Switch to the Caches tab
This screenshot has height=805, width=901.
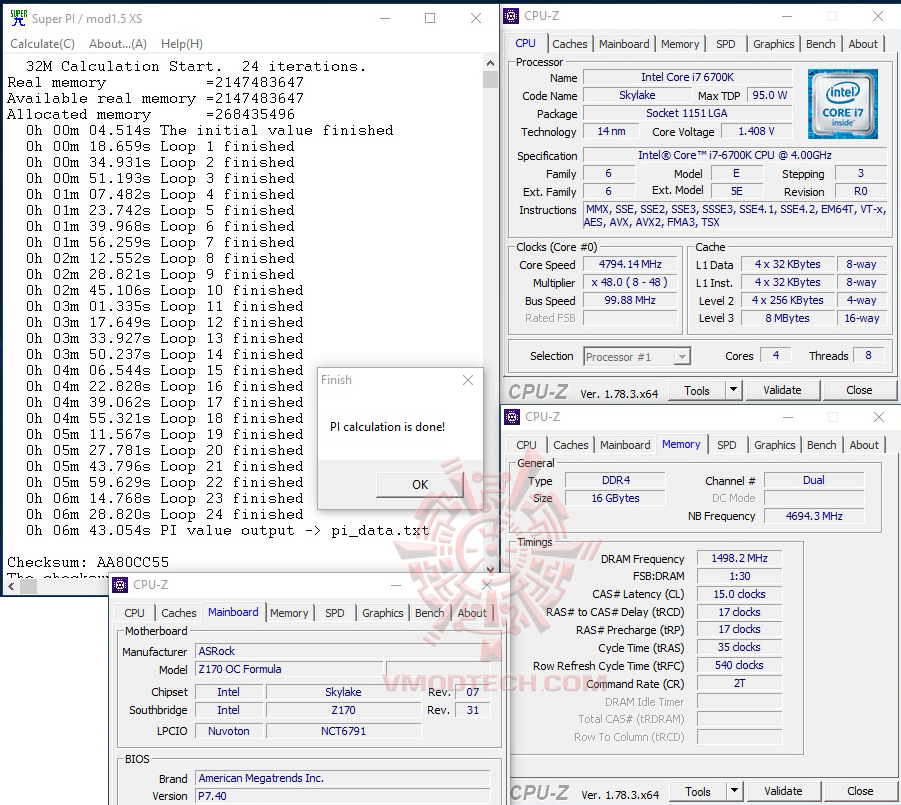(x=570, y=43)
